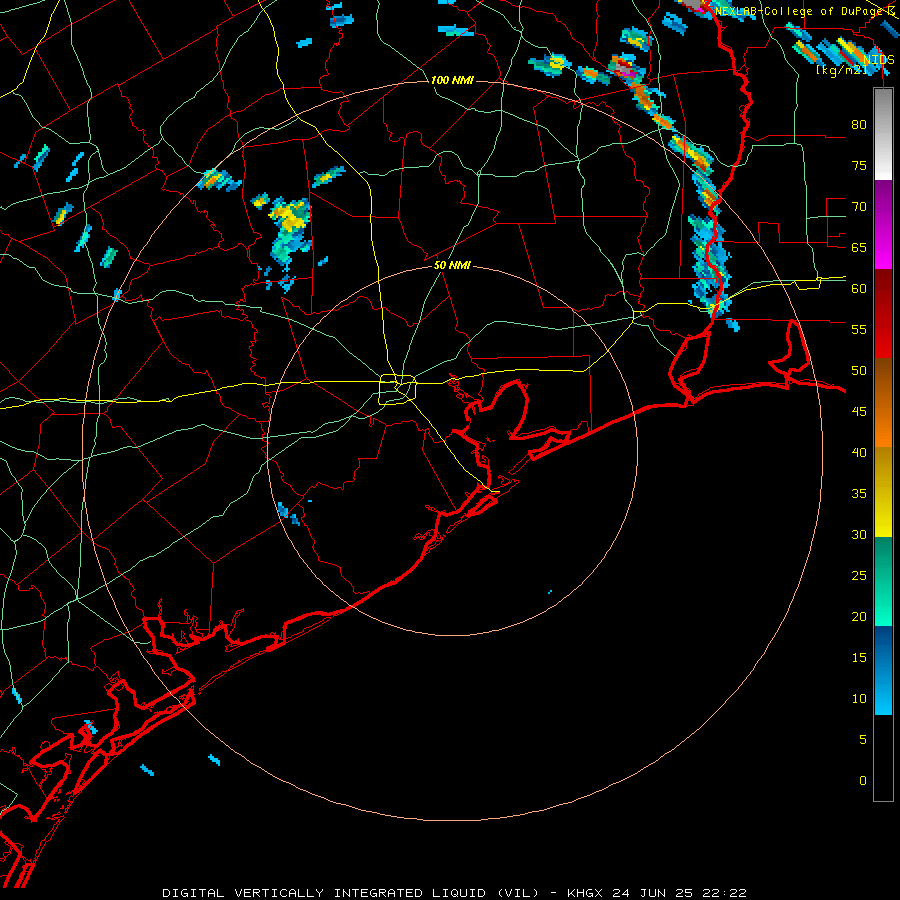Click the scale value 0

click(x=863, y=781)
